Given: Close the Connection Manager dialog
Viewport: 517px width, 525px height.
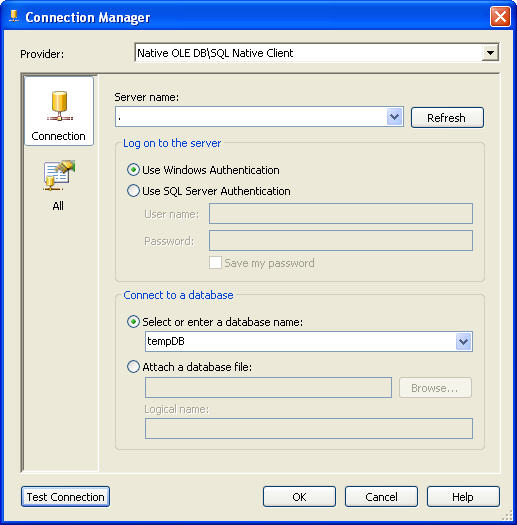Looking at the screenshot, I should pos(500,16).
